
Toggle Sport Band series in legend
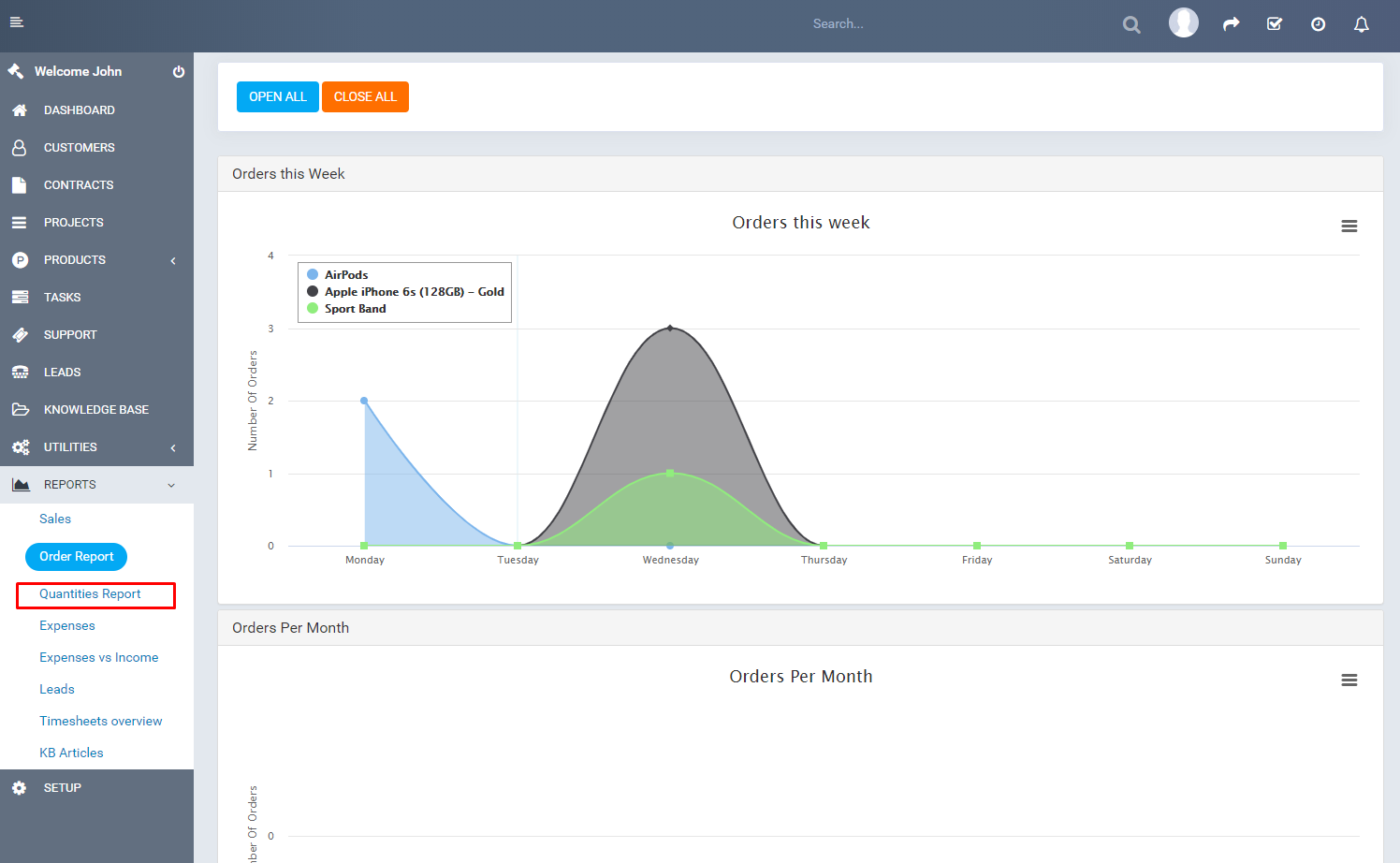click(x=346, y=309)
